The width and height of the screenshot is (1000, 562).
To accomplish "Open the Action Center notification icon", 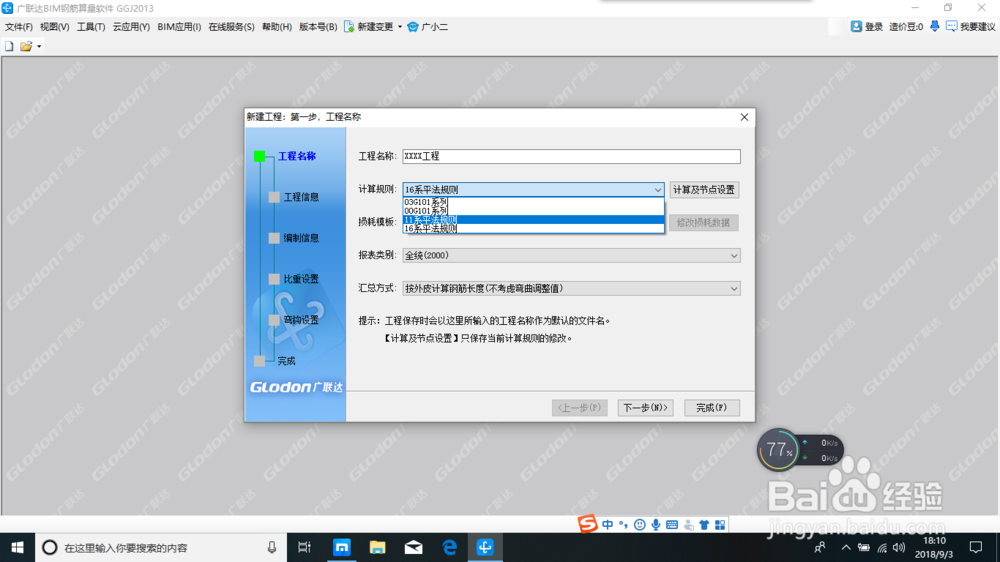I will point(976,547).
